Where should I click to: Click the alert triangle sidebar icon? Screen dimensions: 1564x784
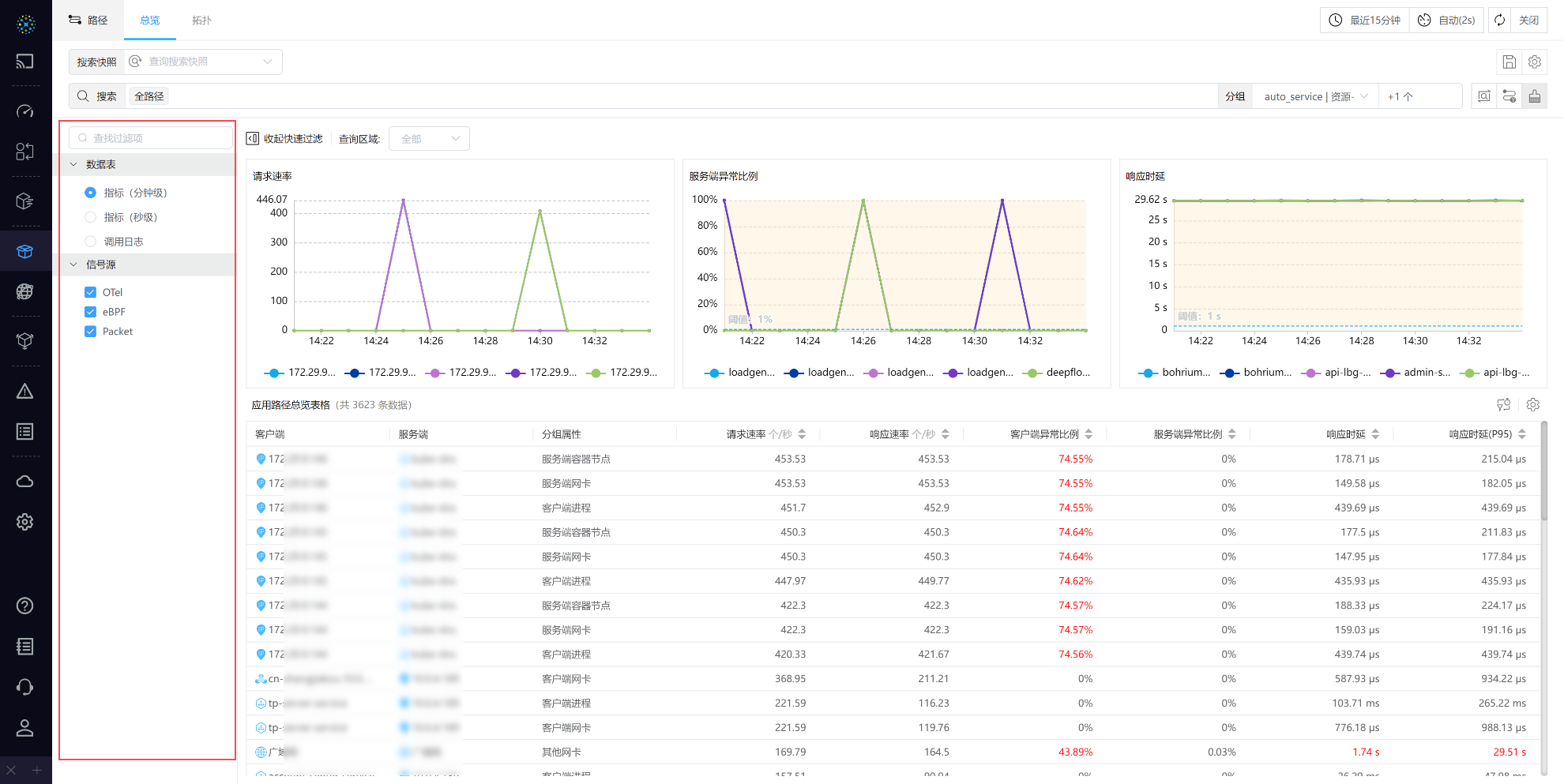25,392
